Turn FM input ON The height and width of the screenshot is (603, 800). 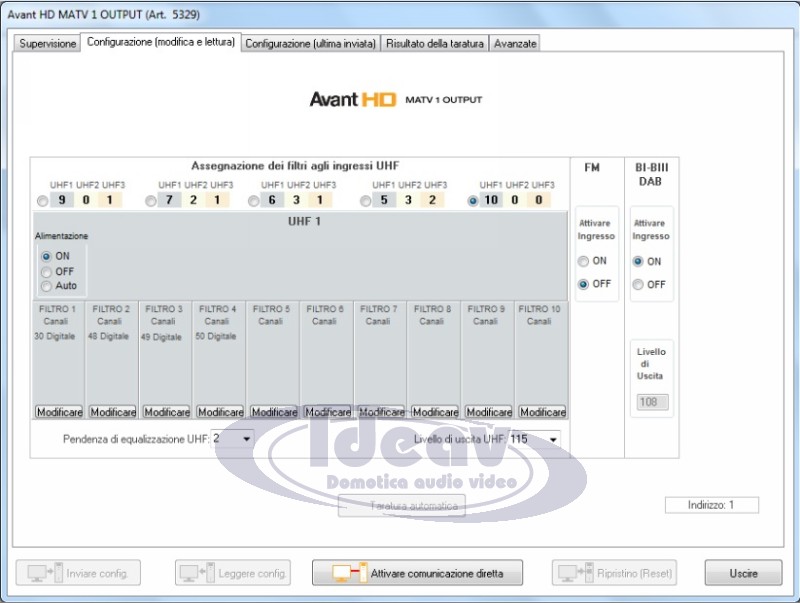click(x=583, y=261)
